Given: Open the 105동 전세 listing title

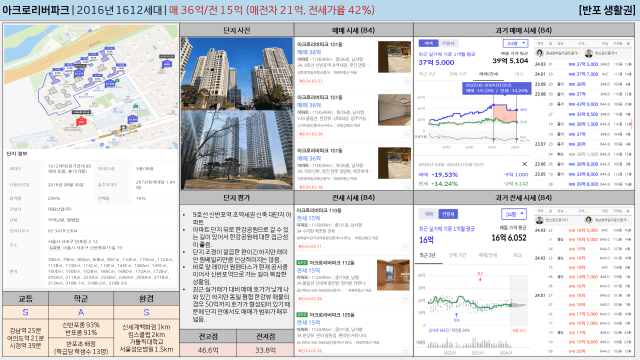Looking at the screenshot, I should (332, 315).
